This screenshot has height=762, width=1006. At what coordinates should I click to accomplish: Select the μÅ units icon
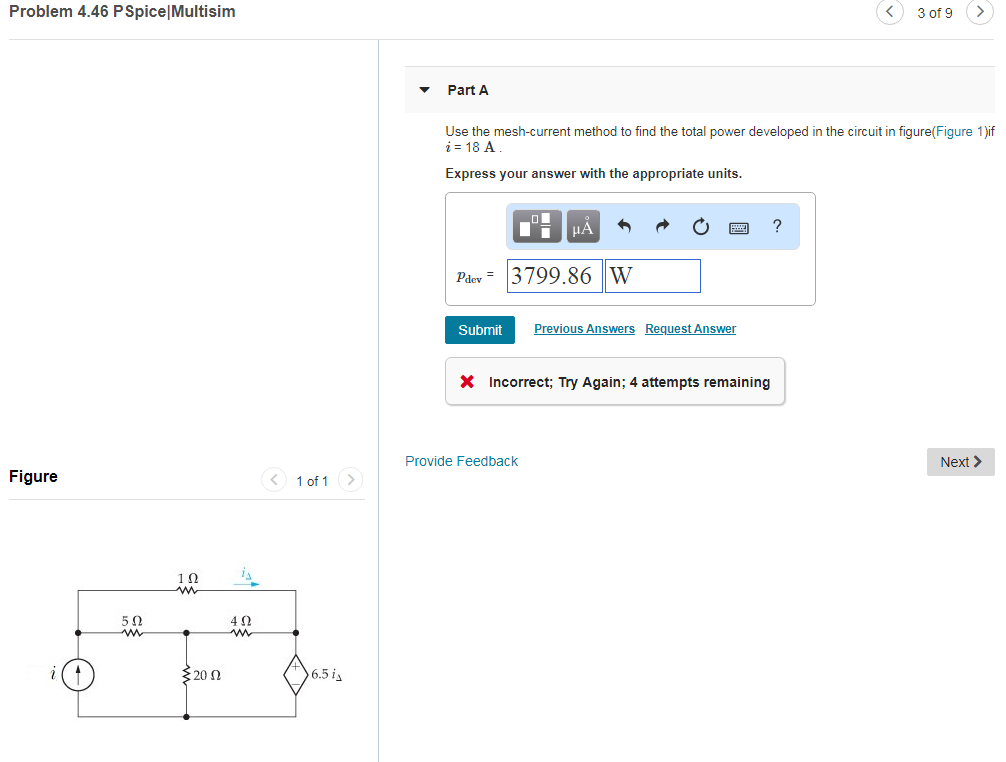tap(585, 226)
